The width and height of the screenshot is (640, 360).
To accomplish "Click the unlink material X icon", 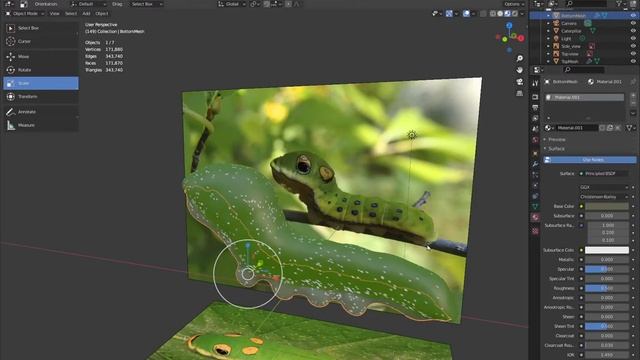I will click(x=618, y=128).
